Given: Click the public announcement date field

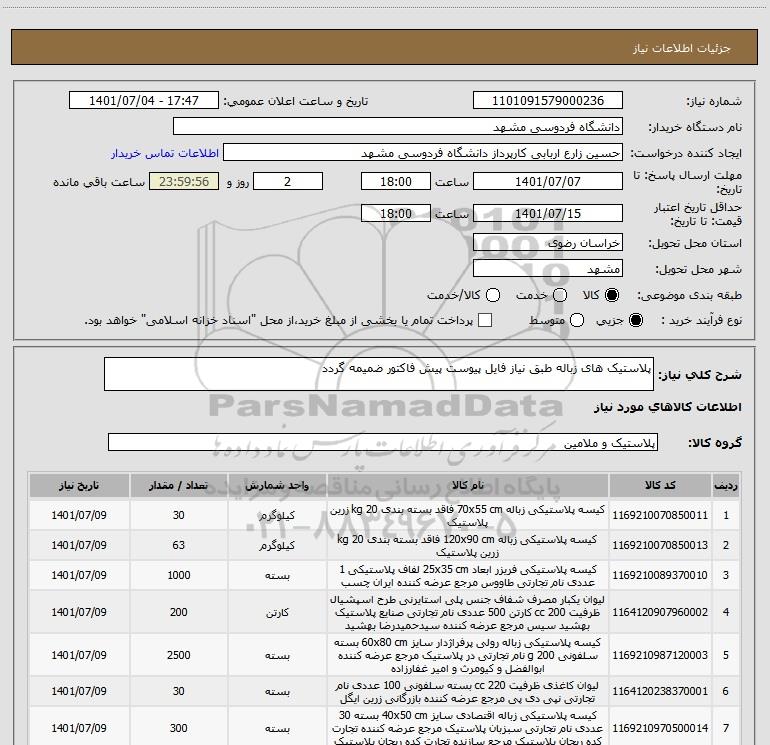Looking at the screenshot, I should pos(144,101).
